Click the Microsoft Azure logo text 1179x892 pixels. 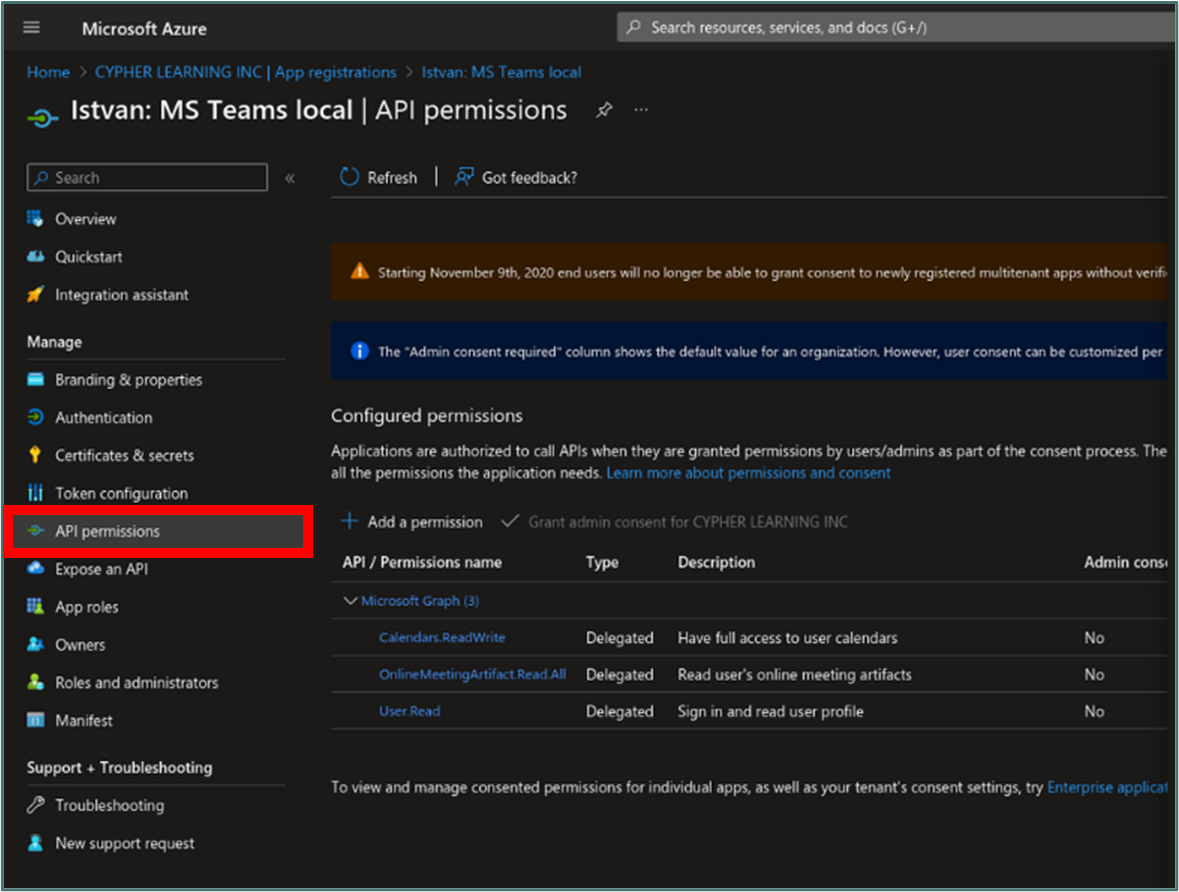coord(144,29)
